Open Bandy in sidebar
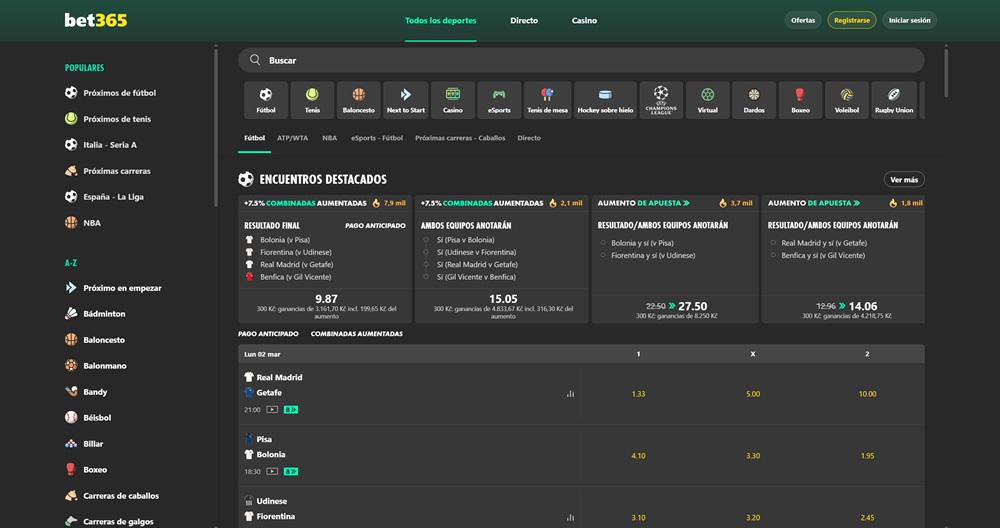Screen dimensions: 1000x528 click(x=86, y=392)
